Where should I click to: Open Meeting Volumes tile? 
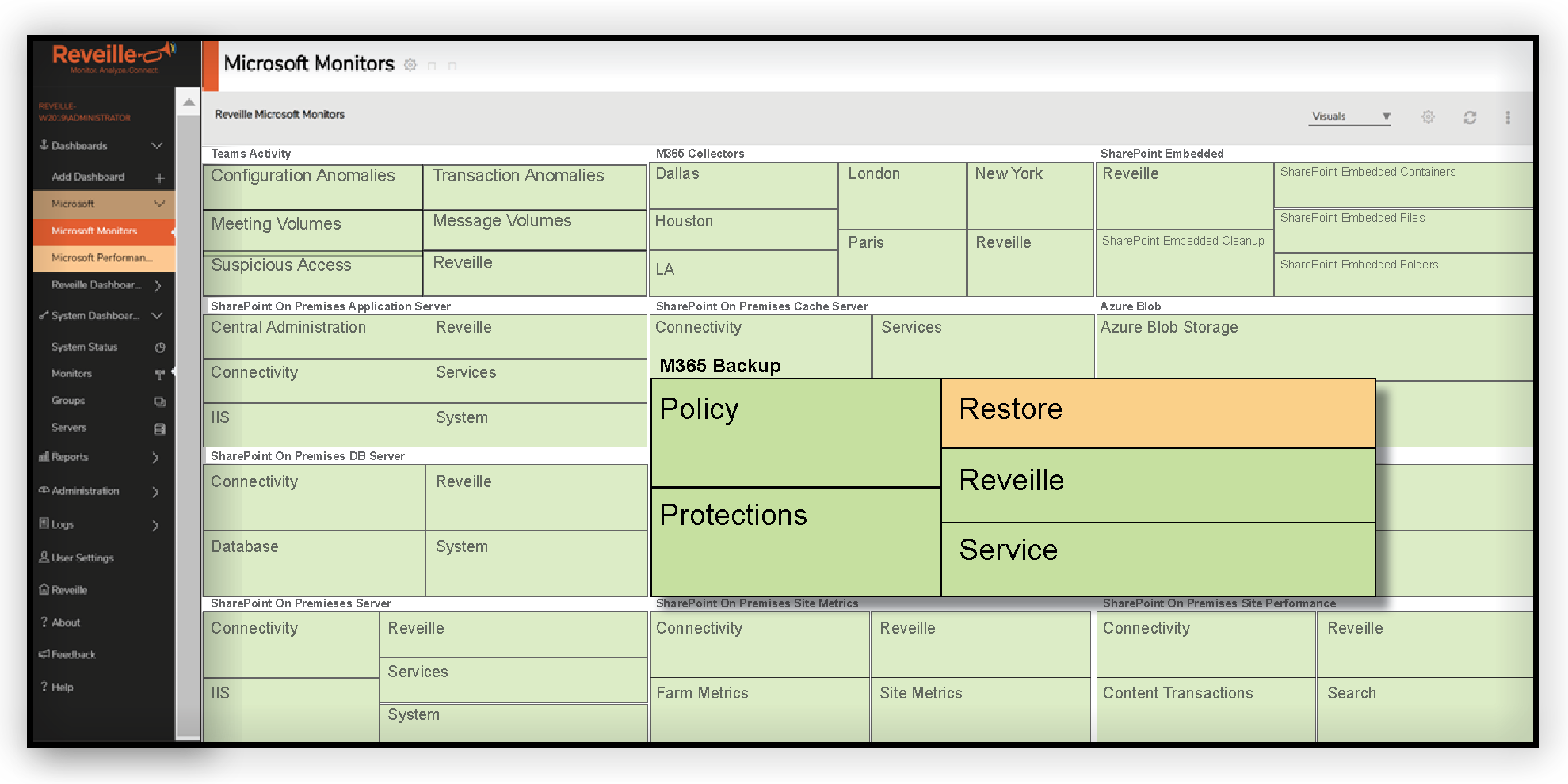(x=313, y=231)
